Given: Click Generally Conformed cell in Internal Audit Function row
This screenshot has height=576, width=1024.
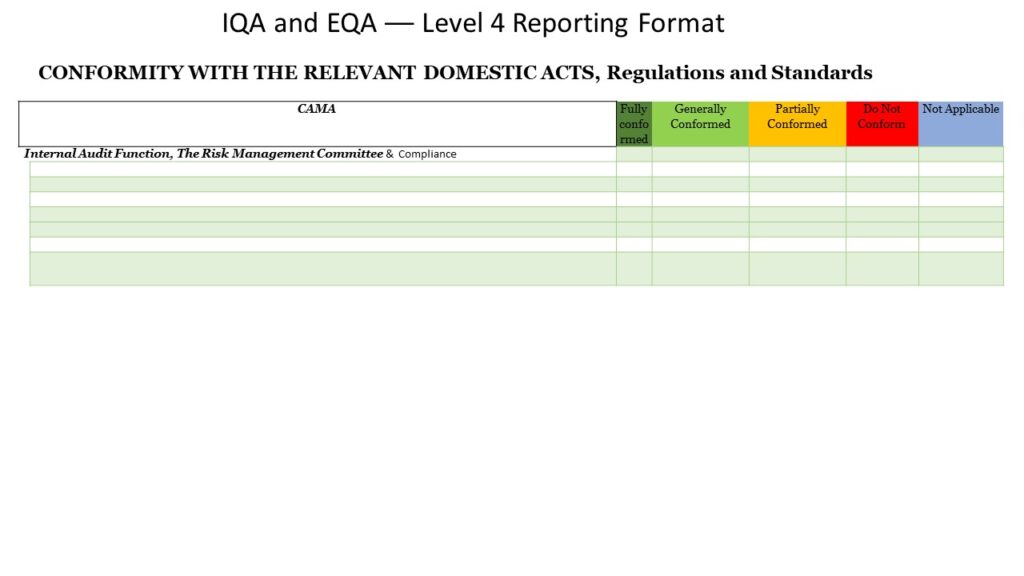Looking at the screenshot, I should click(x=700, y=154).
